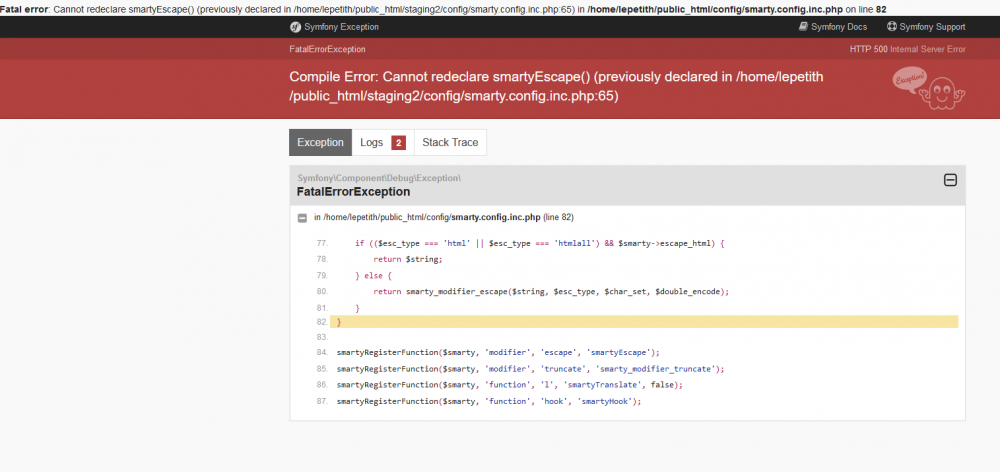Click the Symfony Docs book icon
Viewport: 1000px width, 472px height.
(803, 27)
